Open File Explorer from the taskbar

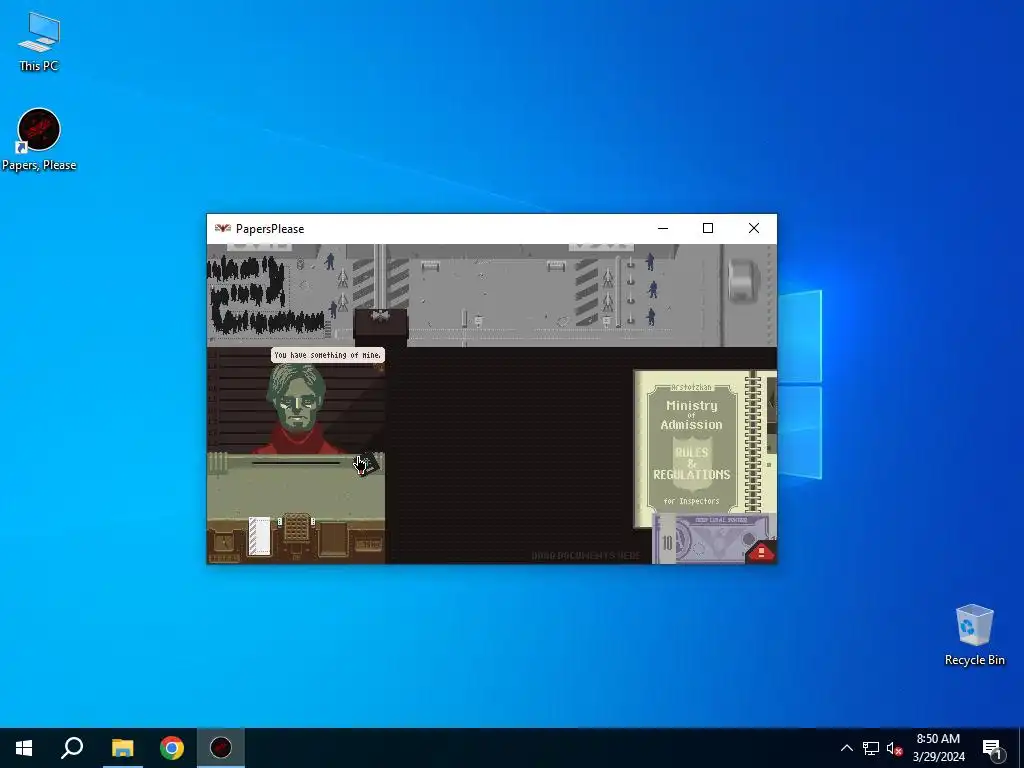(122, 748)
